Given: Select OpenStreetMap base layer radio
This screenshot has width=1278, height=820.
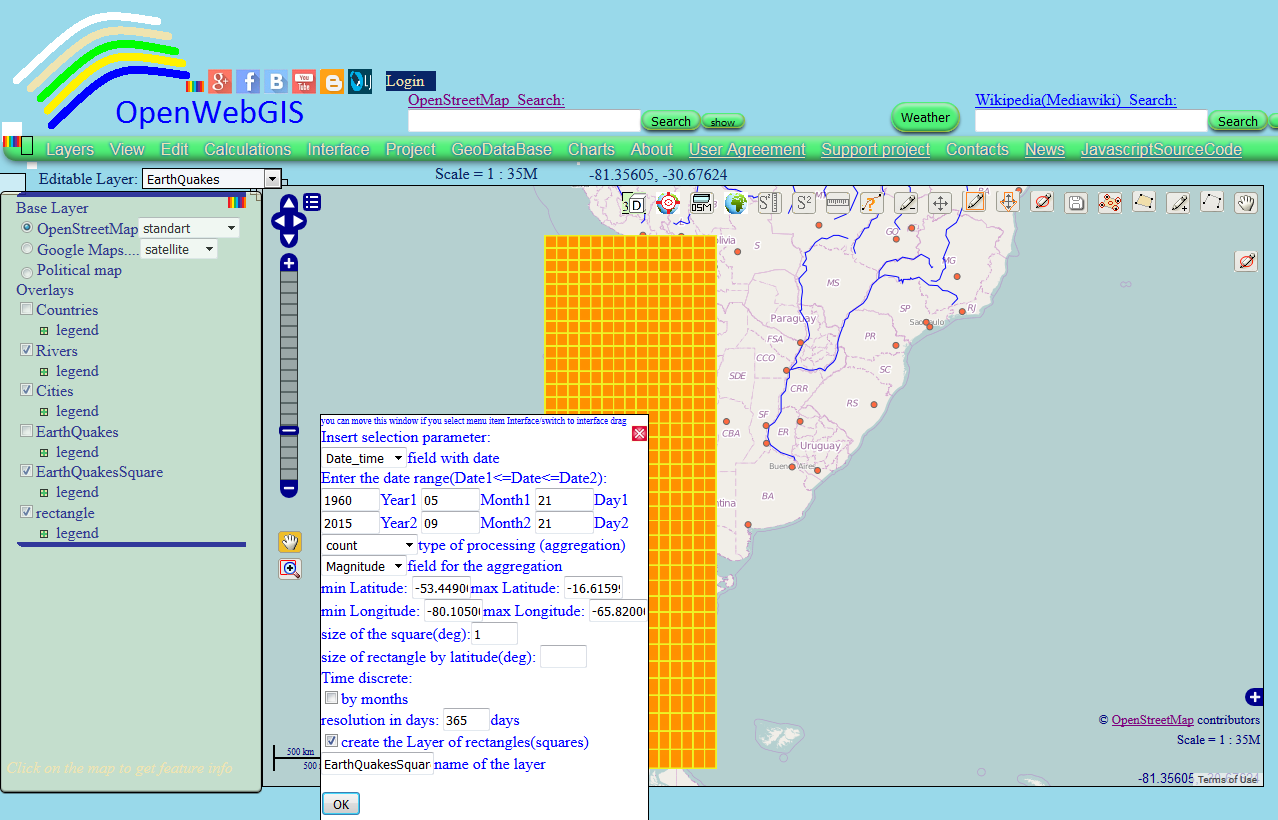Looking at the screenshot, I should [27, 228].
